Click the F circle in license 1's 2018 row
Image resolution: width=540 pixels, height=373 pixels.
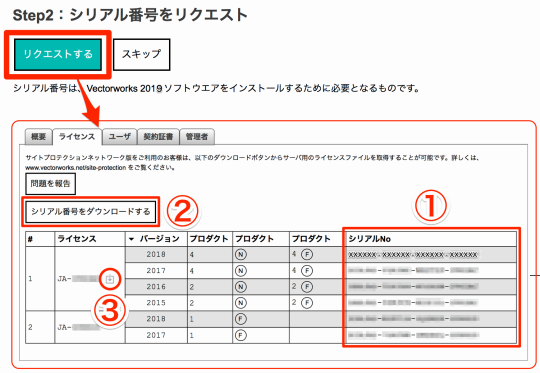[307, 255]
